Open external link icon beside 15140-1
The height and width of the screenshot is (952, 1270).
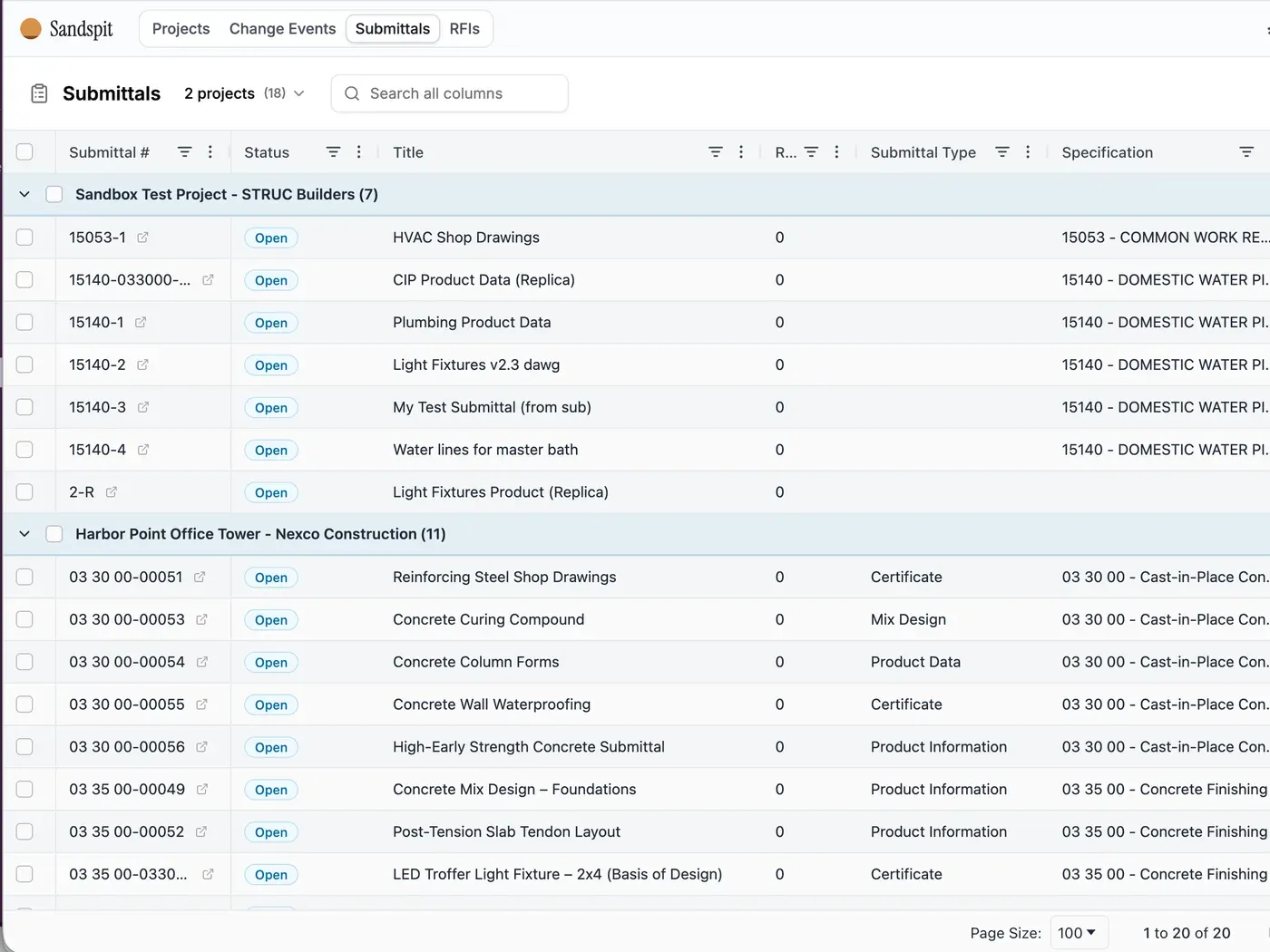click(x=141, y=323)
